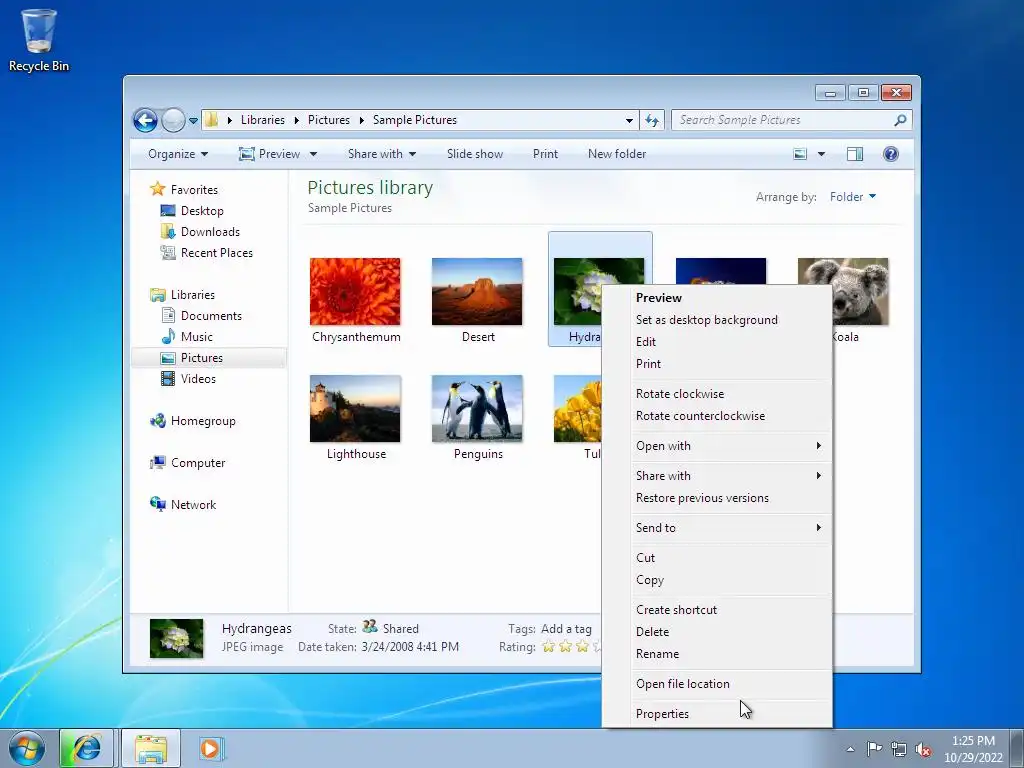Open the Arrange by Folder dropdown
Viewport: 1024px width, 768px height.
click(853, 197)
